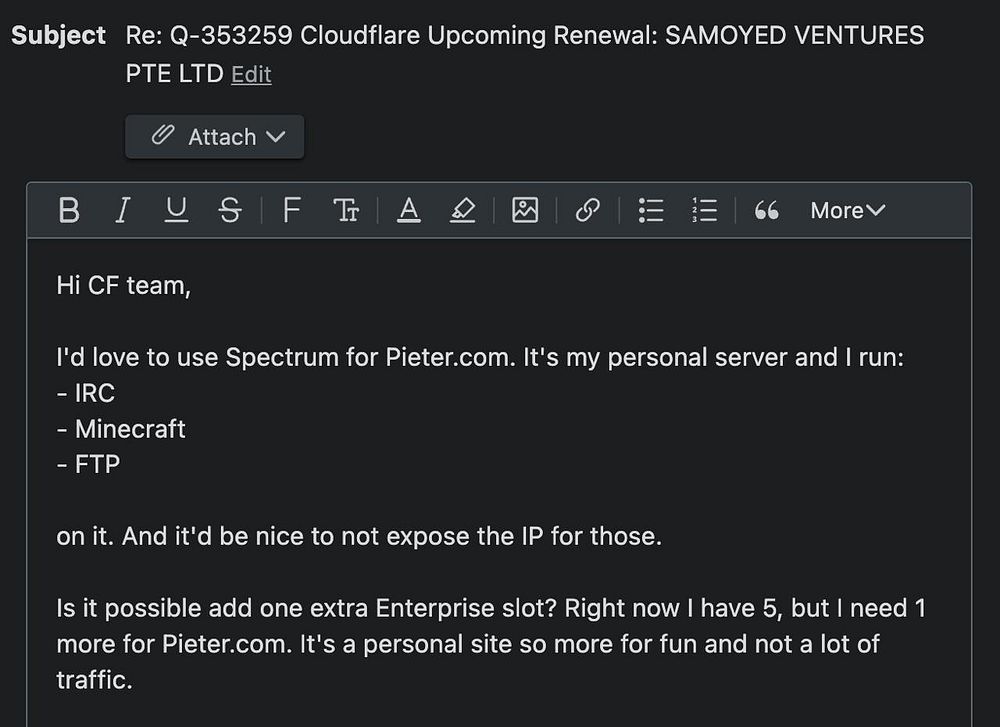1000x727 pixels.
Task: Insert an image into the message
Action: (x=525, y=210)
